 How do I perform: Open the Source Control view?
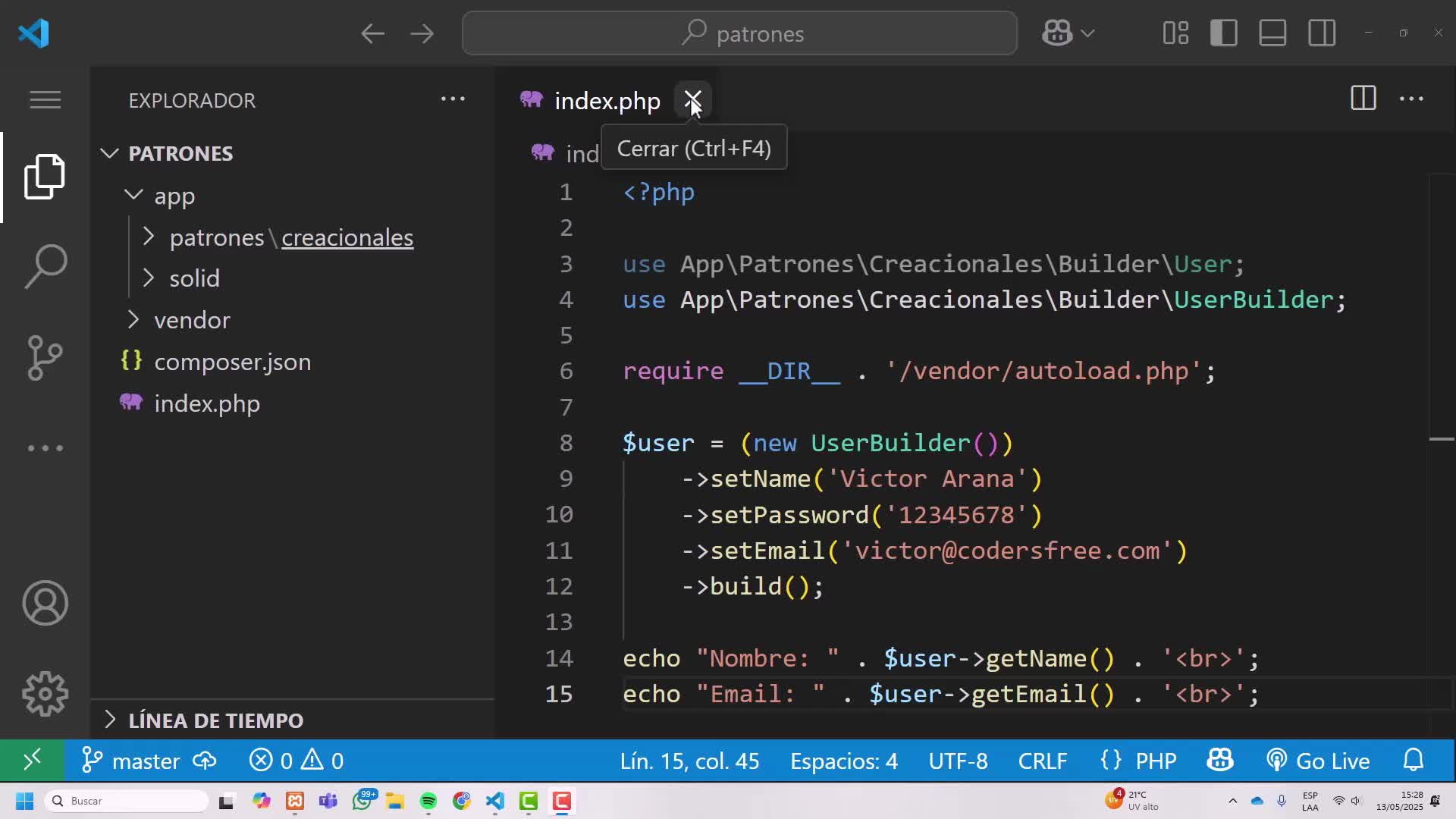(x=45, y=357)
